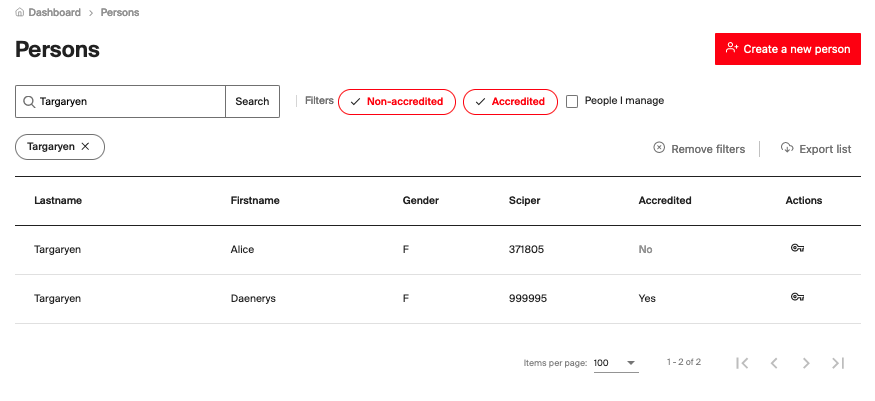Go to the previous page arrow
This screenshot has width=875, height=401.
[x=774, y=363]
